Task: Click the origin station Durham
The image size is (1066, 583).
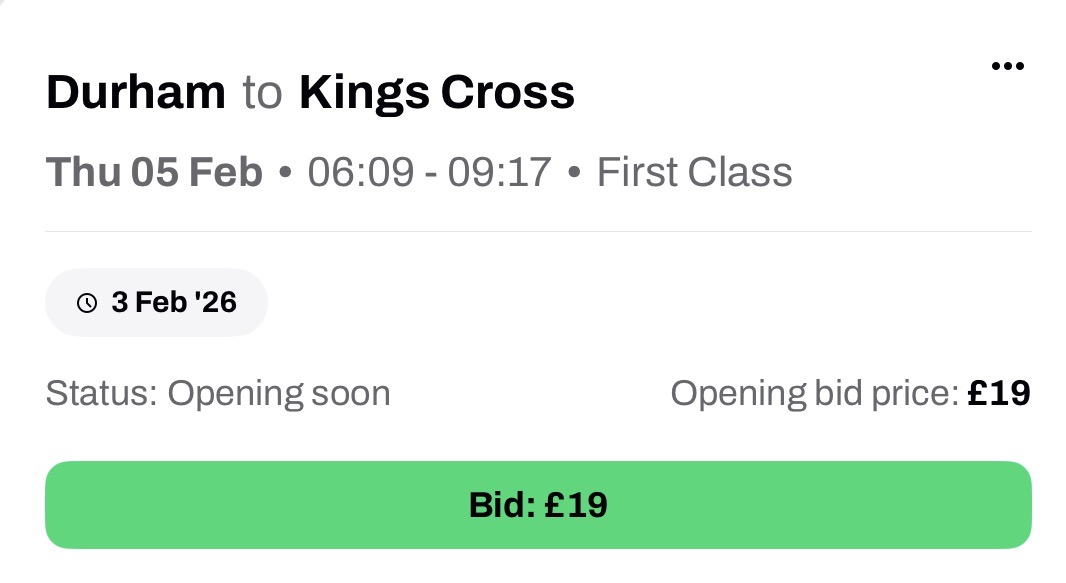Action: [x=136, y=93]
